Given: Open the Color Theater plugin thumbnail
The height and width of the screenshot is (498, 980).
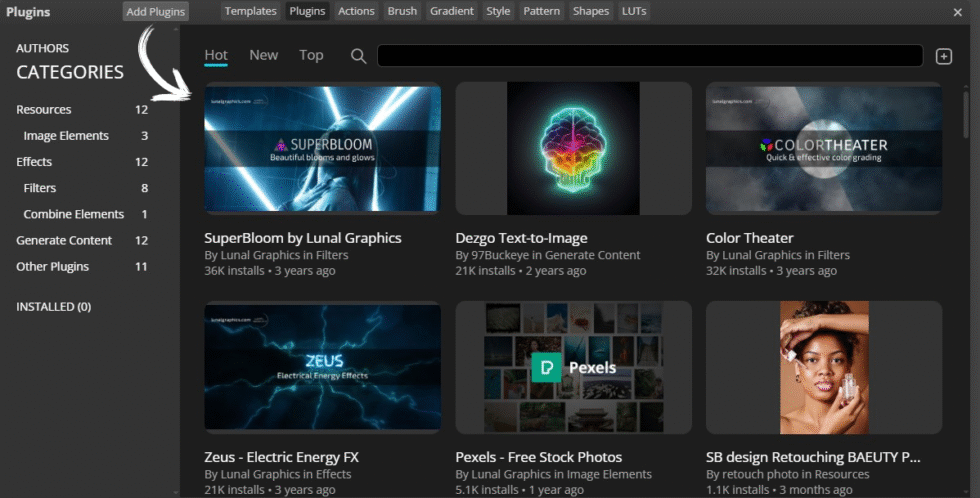Looking at the screenshot, I should 824,148.
